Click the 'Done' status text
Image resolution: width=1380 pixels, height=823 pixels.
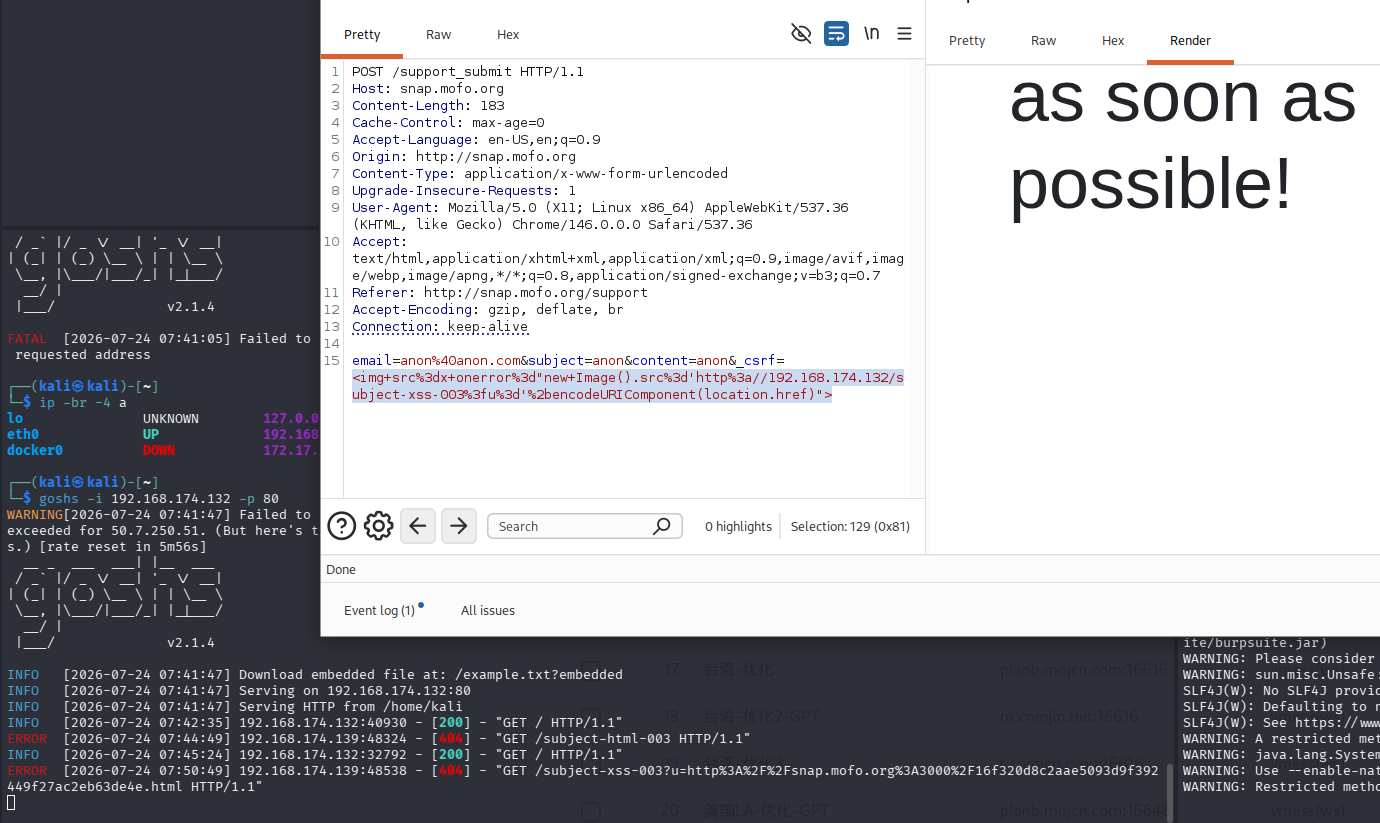coord(341,569)
